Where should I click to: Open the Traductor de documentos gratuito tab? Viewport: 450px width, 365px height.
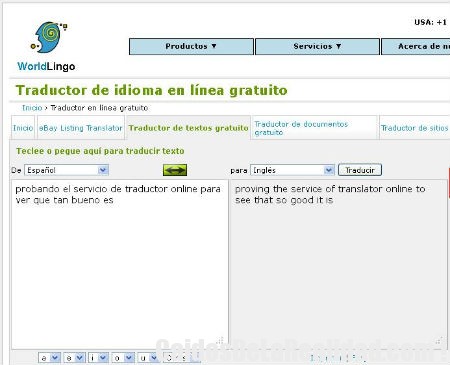click(x=314, y=128)
